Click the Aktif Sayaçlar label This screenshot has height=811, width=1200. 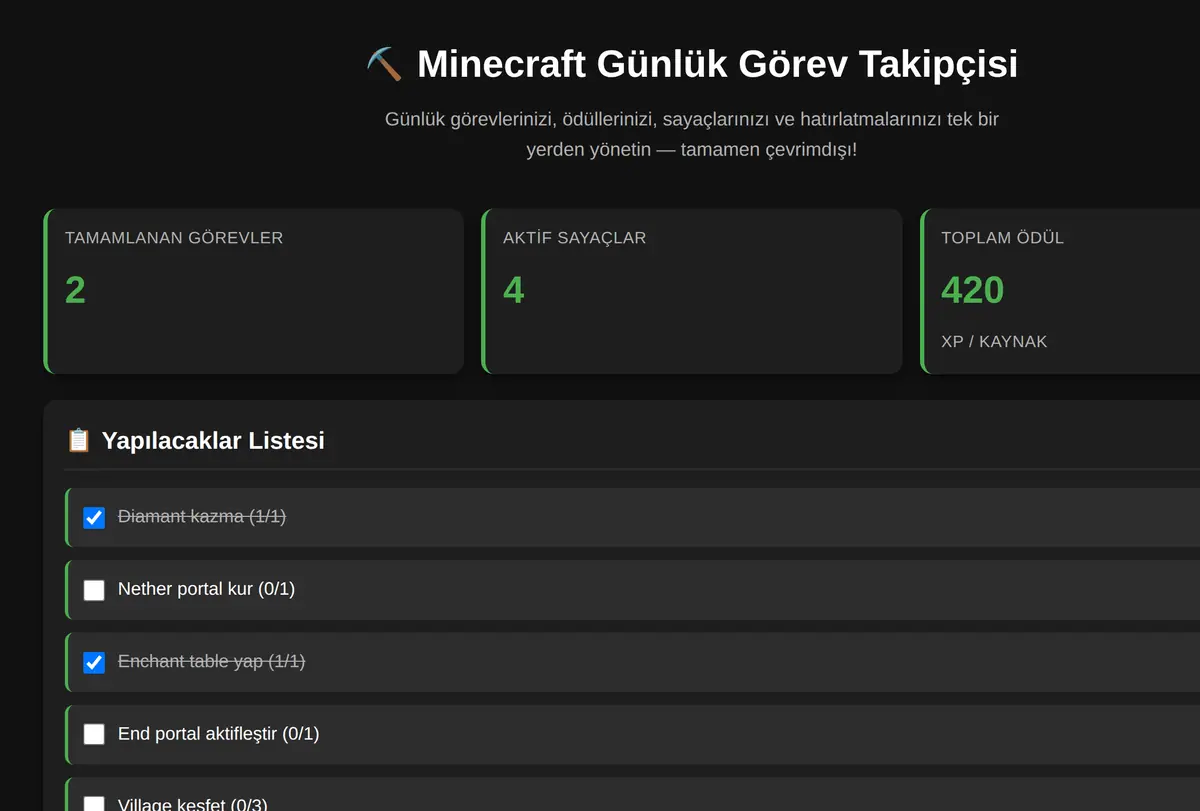[574, 238]
